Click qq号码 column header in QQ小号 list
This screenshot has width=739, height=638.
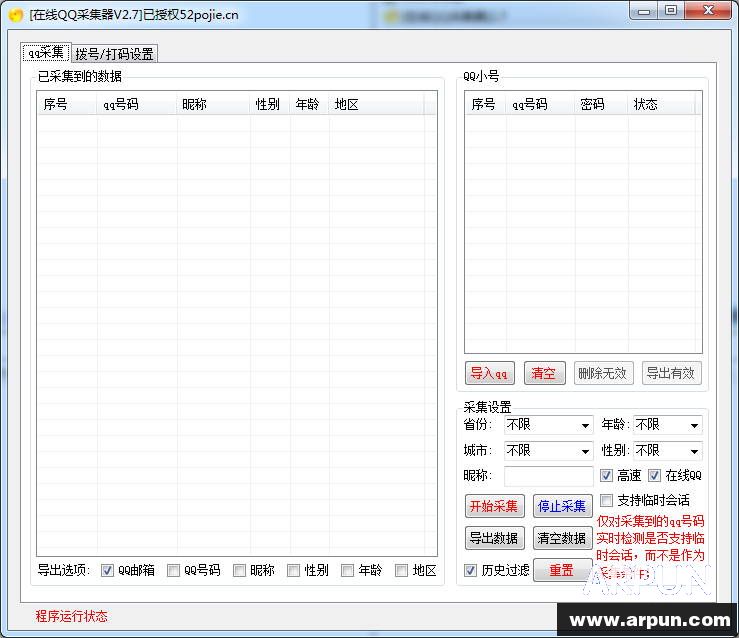click(x=541, y=104)
